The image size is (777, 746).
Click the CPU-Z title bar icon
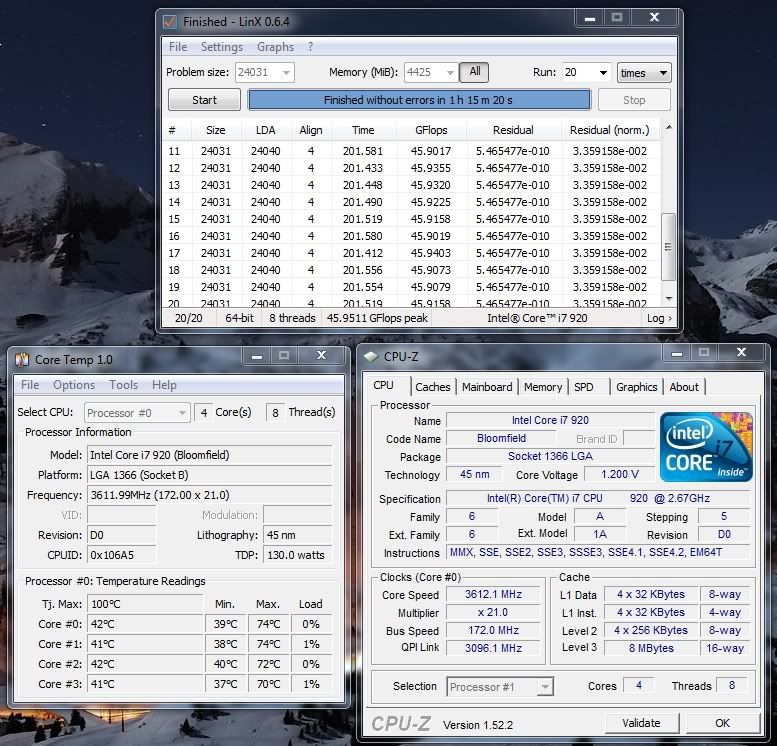coord(371,356)
